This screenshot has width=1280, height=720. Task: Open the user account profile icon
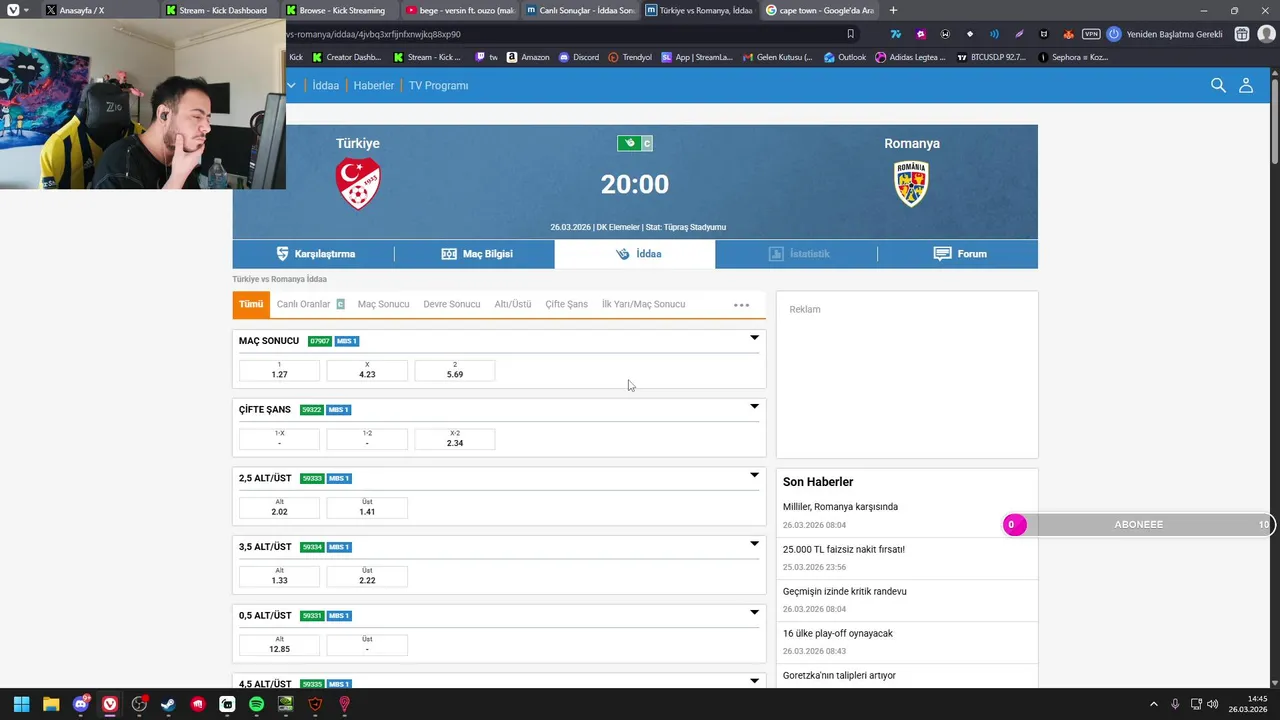(x=1246, y=86)
